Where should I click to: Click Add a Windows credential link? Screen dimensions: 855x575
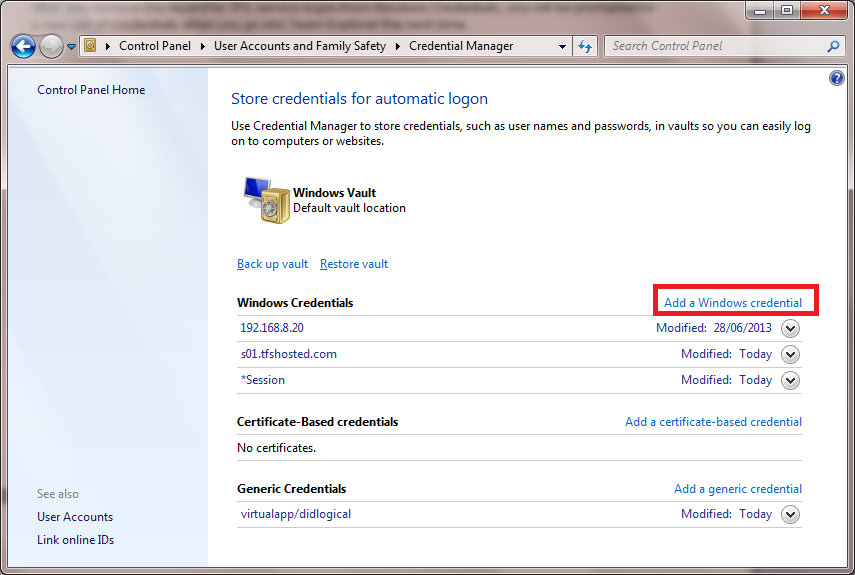pyautogui.click(x=732, y=302)
